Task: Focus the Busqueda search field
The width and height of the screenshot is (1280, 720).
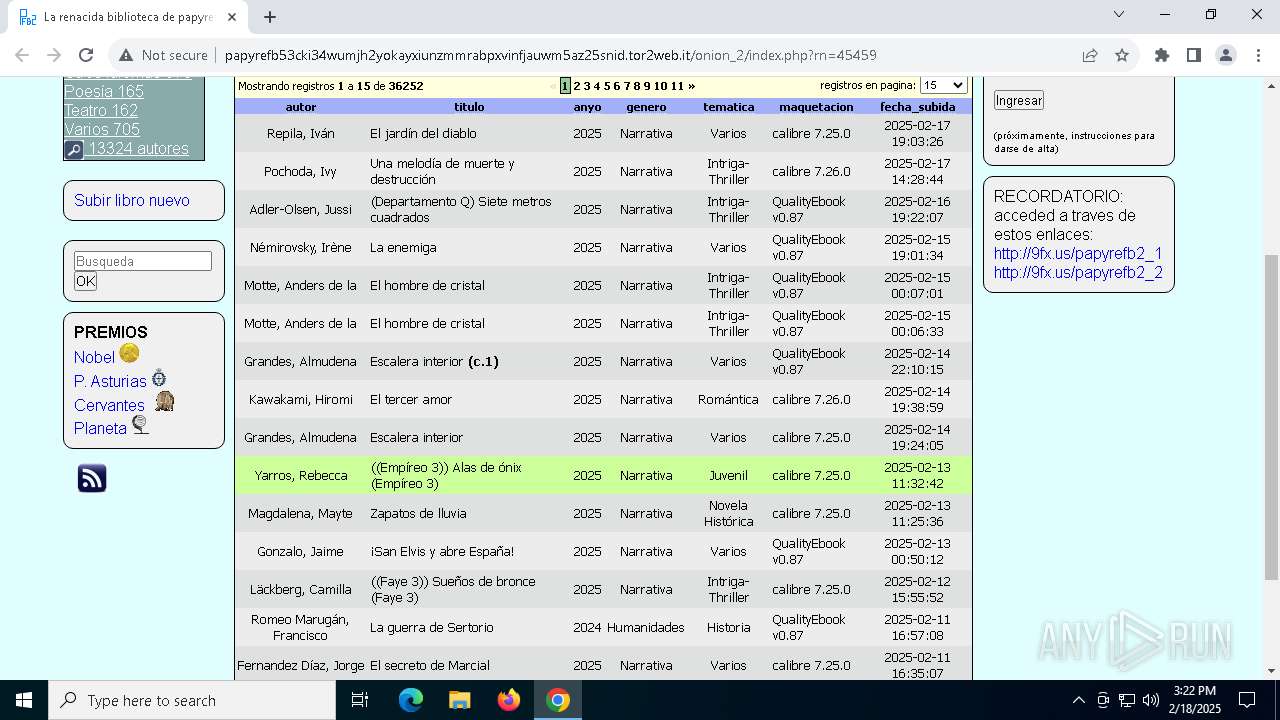Action: [x=143, y=261]
